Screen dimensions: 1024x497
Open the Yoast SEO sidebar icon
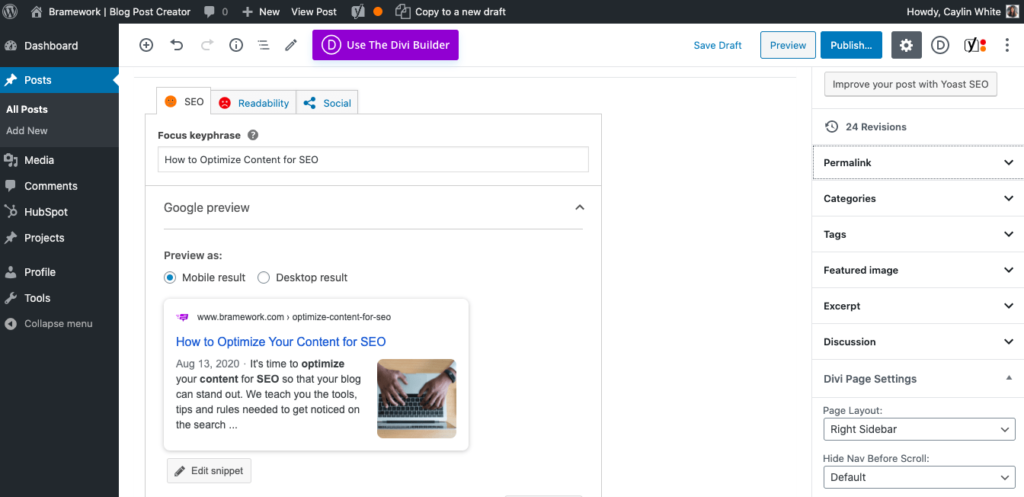(x=974, y=45)
